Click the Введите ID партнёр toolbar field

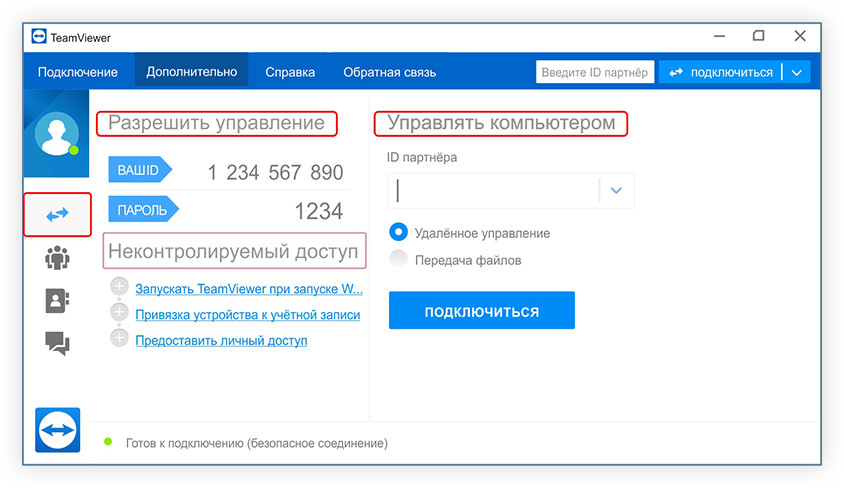tap(595, 72)
